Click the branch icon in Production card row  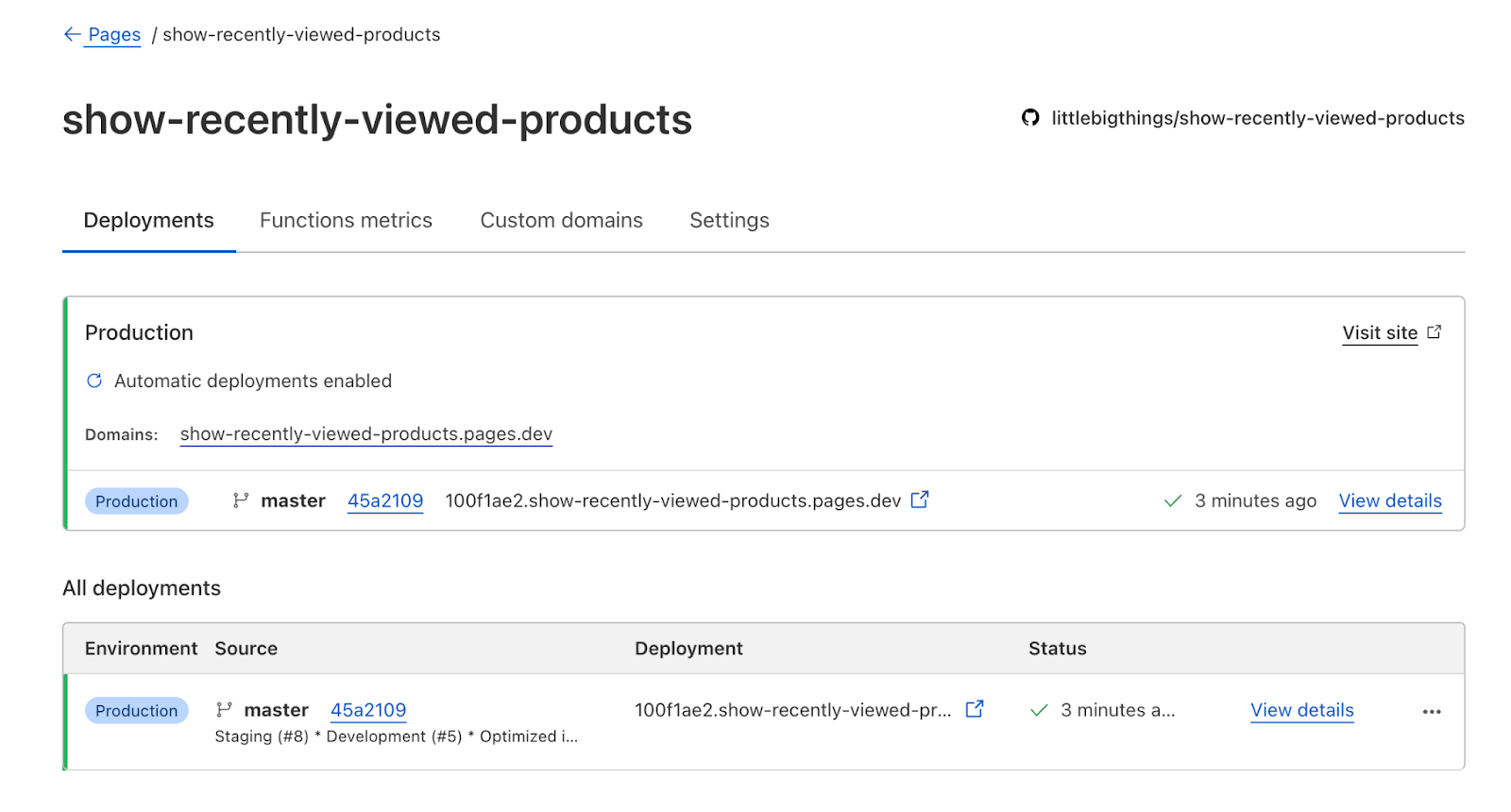[x=241, y=500]
